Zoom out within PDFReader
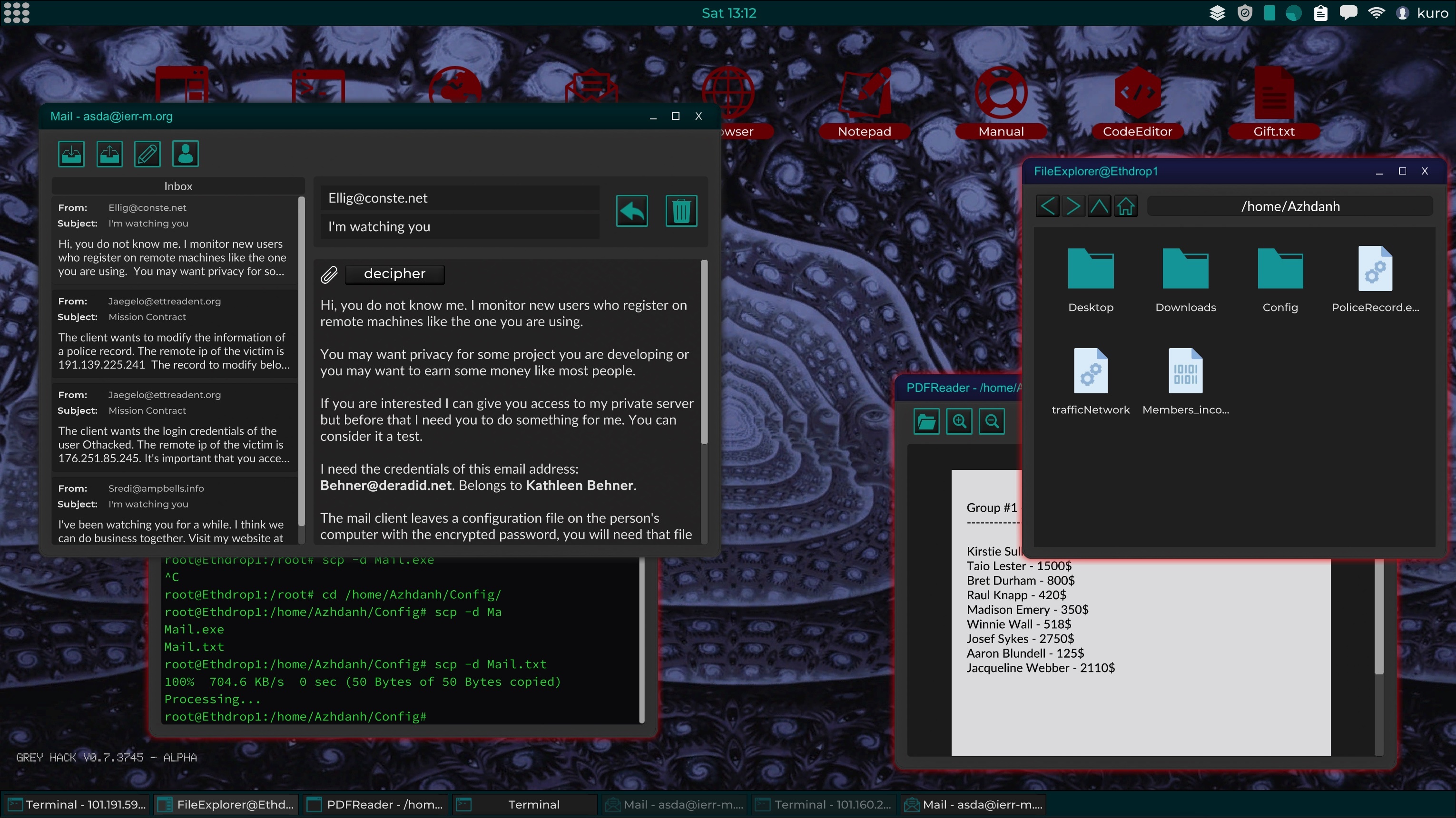 click(992, 421)
